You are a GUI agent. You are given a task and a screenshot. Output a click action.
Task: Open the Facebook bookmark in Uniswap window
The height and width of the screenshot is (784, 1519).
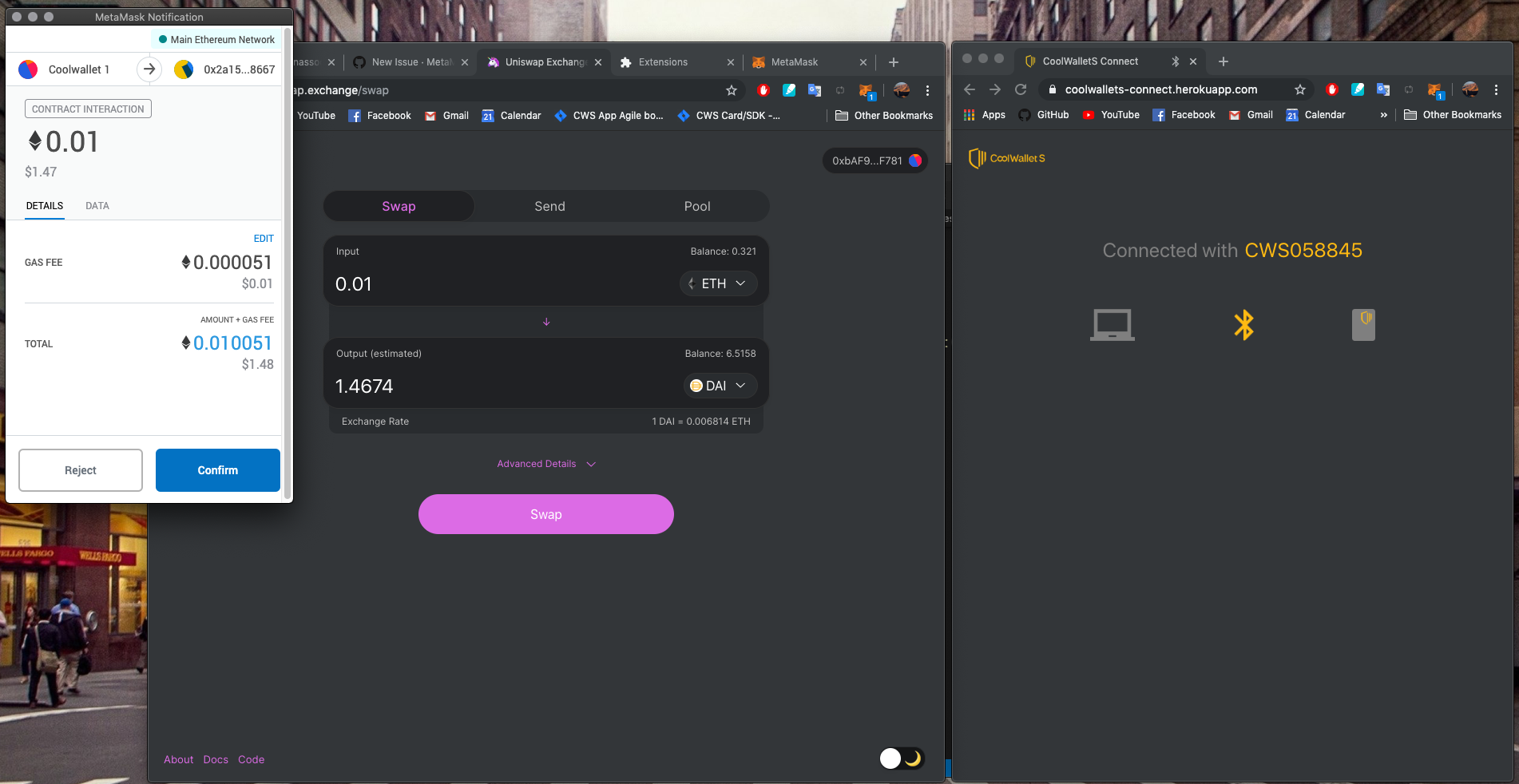(x=379, y=116)
